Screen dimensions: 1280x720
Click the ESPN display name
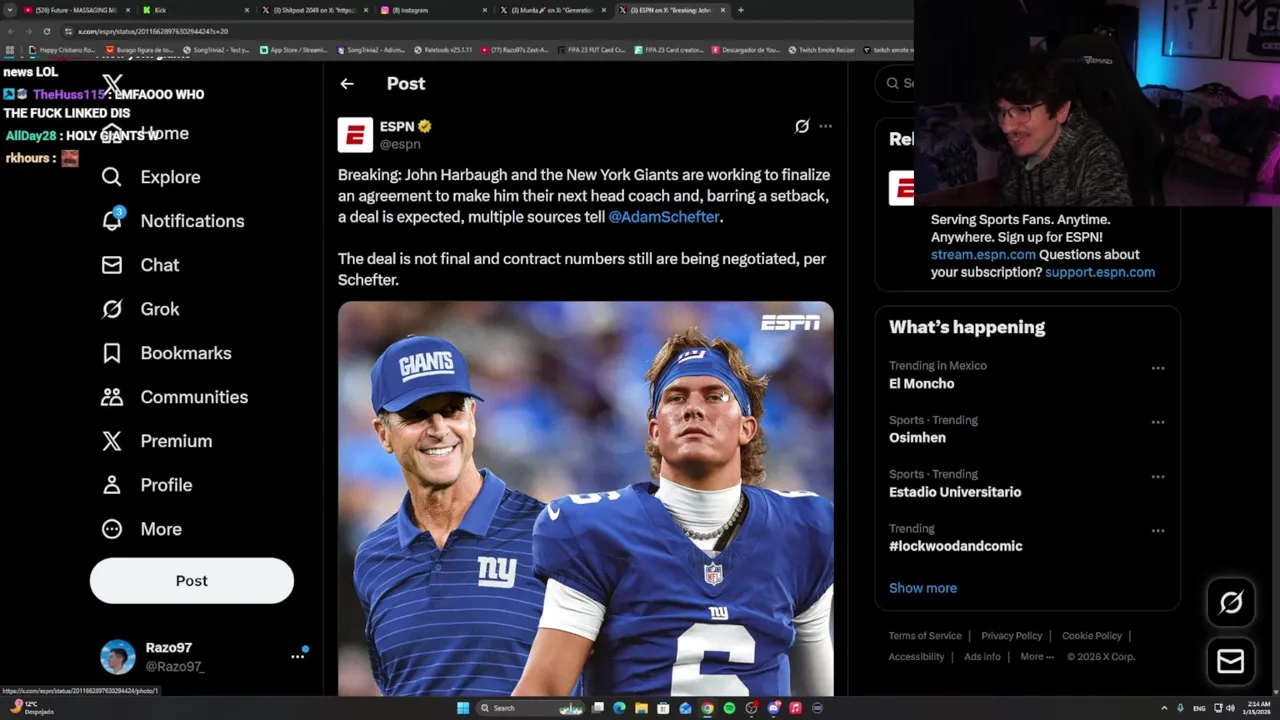pos(397,127)
